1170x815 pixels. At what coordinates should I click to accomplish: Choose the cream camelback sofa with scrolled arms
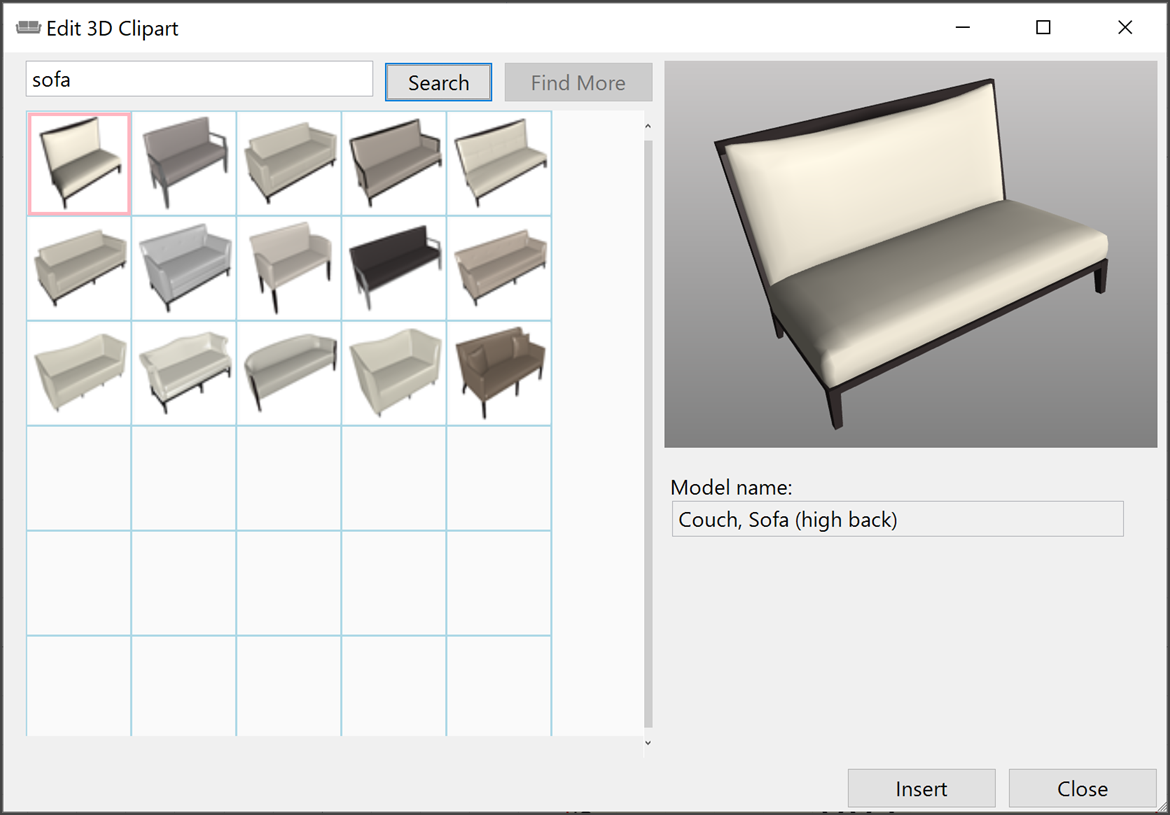point(184,373)
